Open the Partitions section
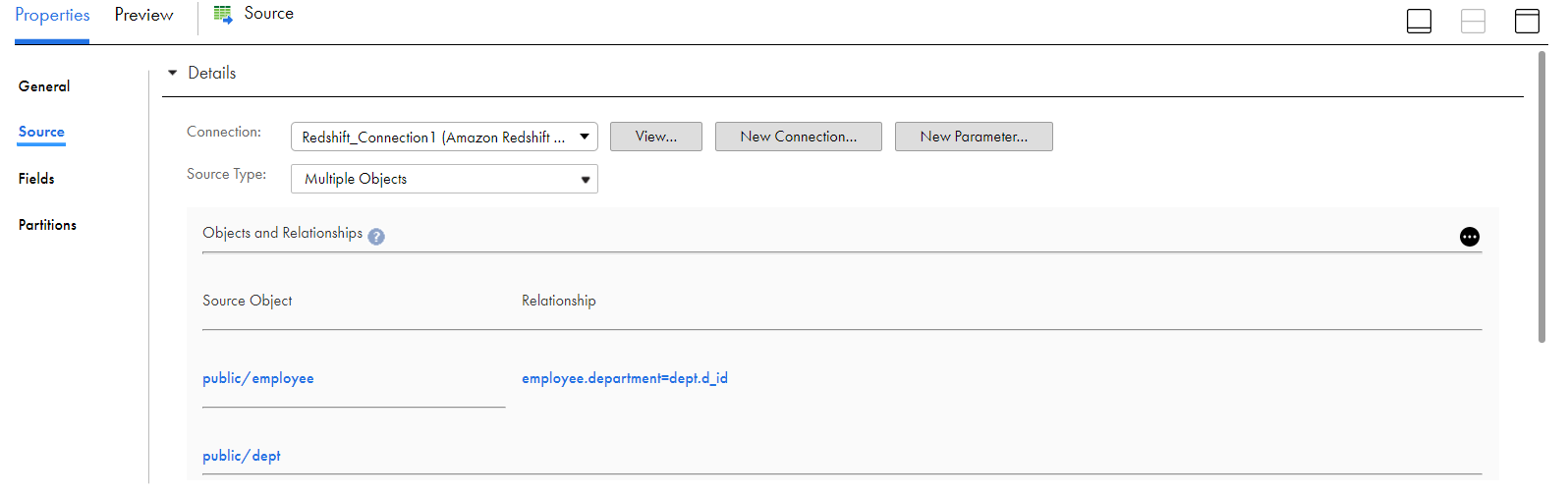This screenshot has height=497, width=1568. click(x=47, y=225)
